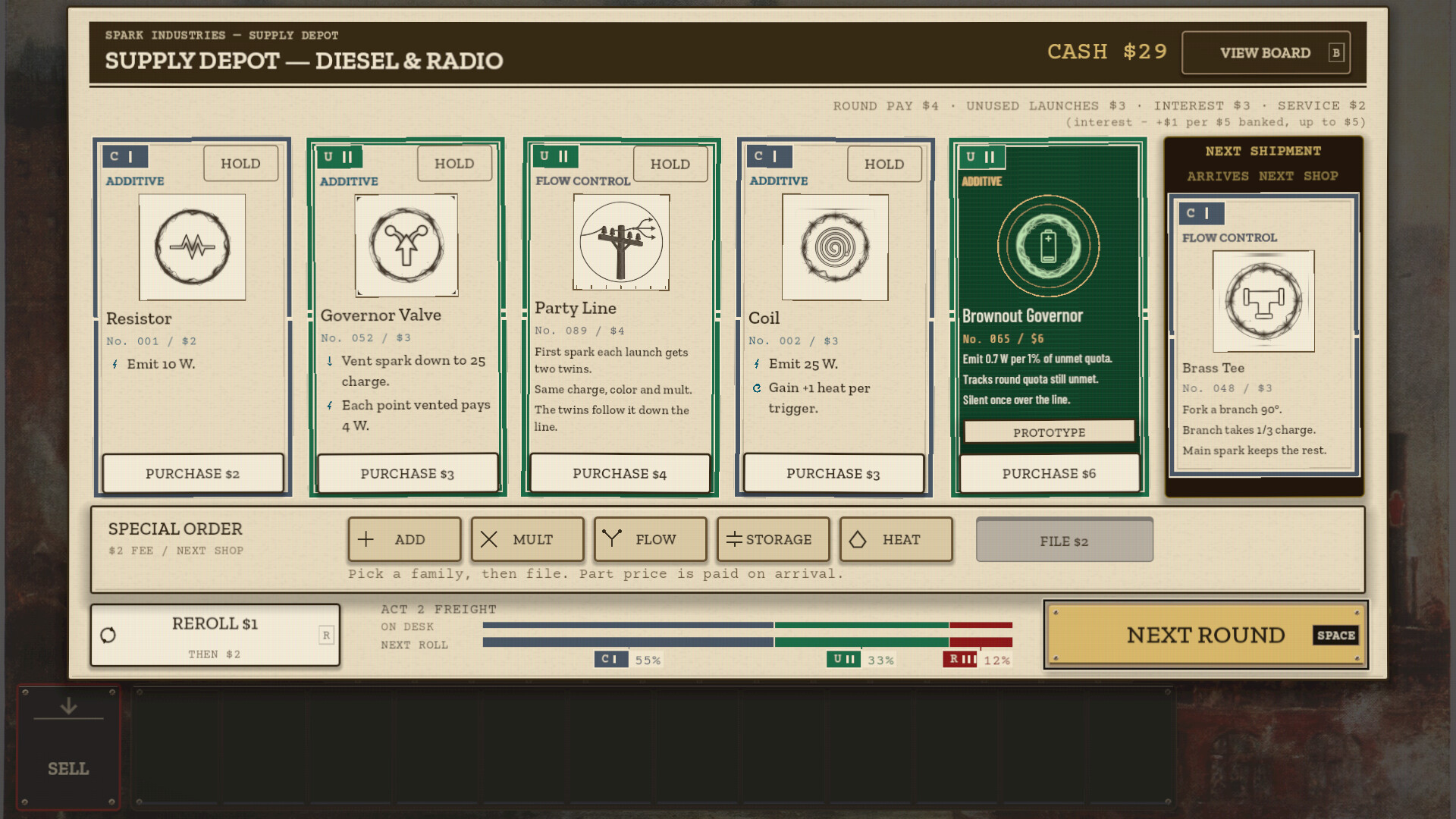Viewport: 1456px width, 819px height.
Task: Click the X icon on MULT
Action: tap(489, 539)
